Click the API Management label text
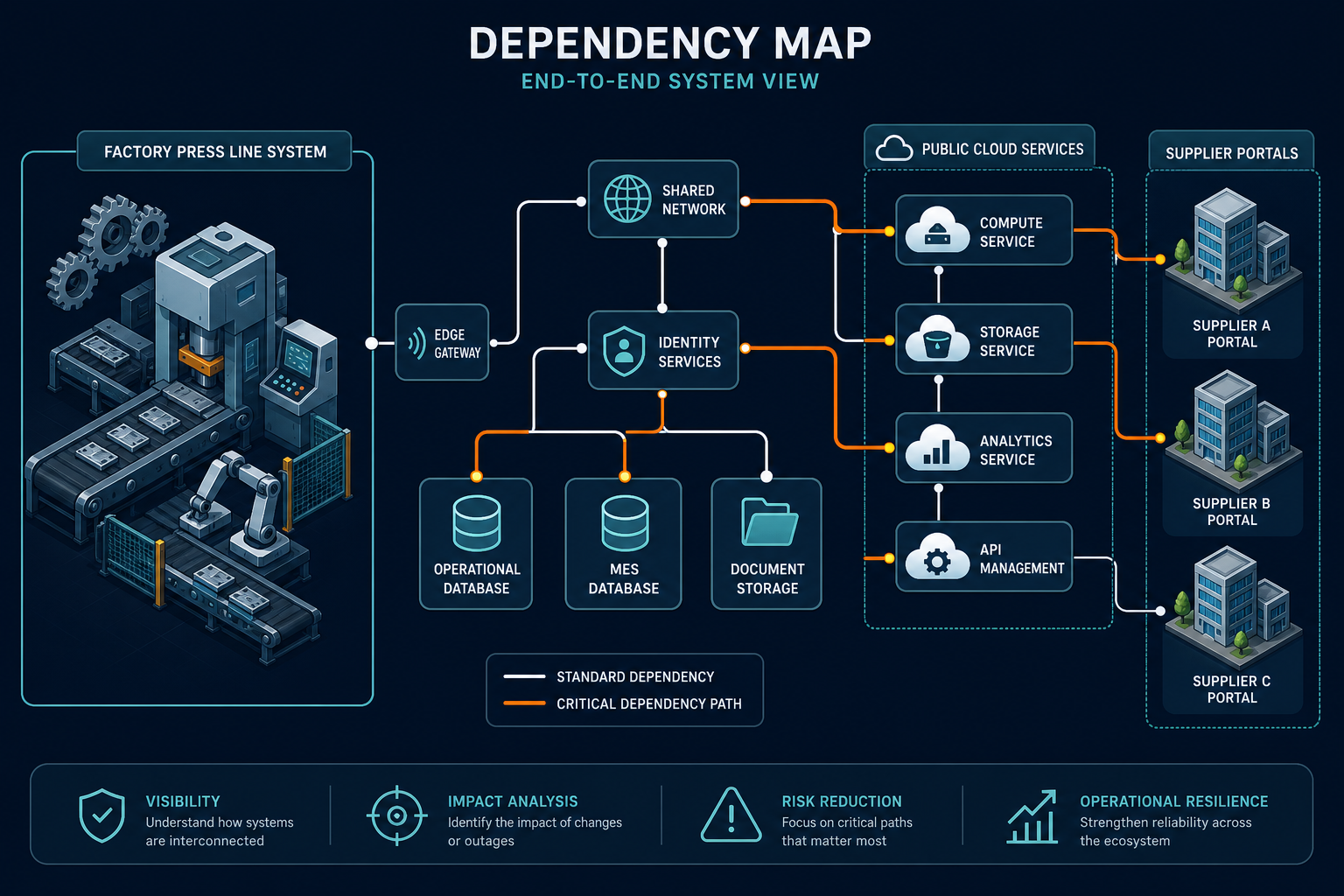This screenshot has height=896, width=1344. click(1022, 558)
